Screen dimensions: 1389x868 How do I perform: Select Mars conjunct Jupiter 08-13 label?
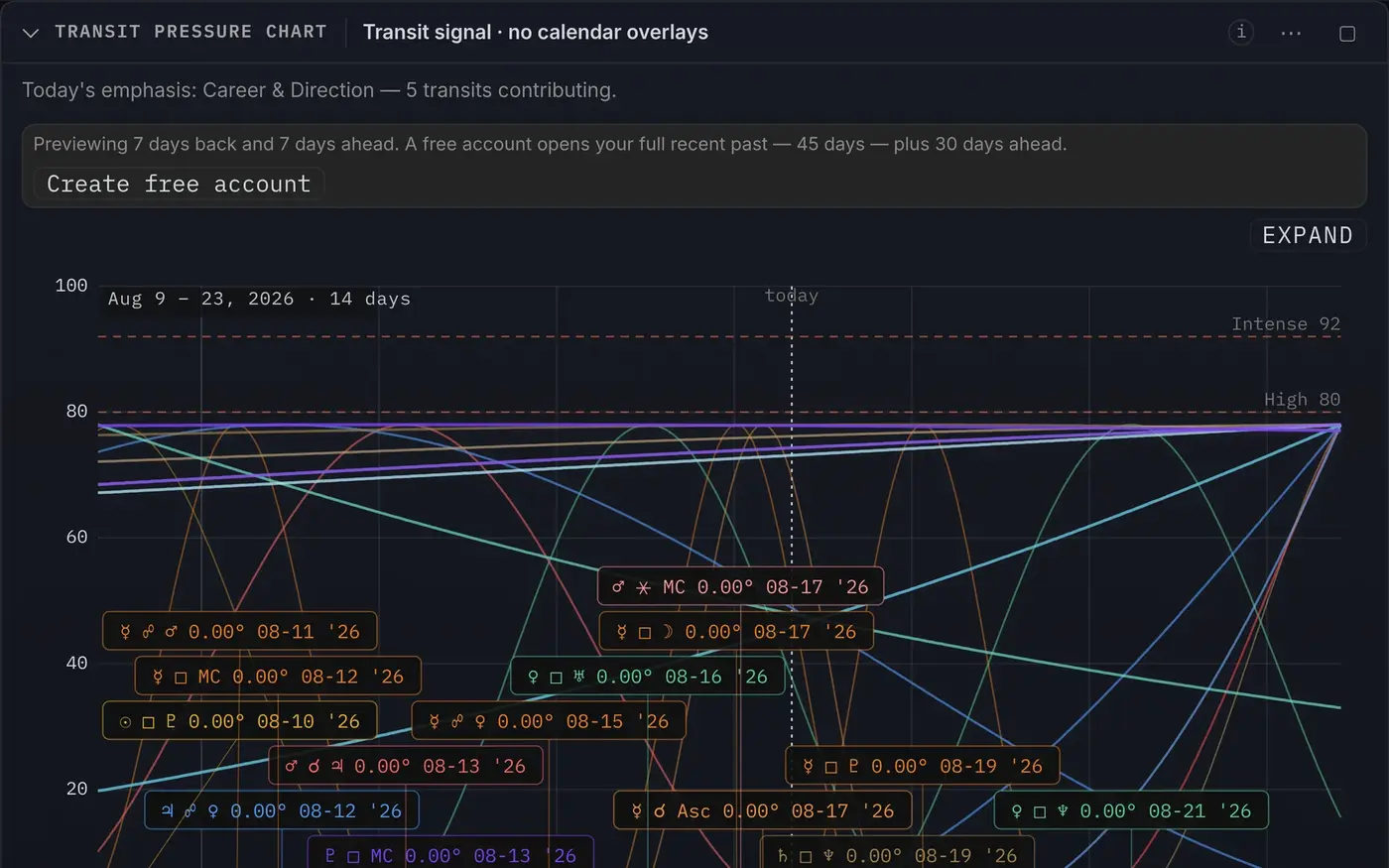point(406,766)
